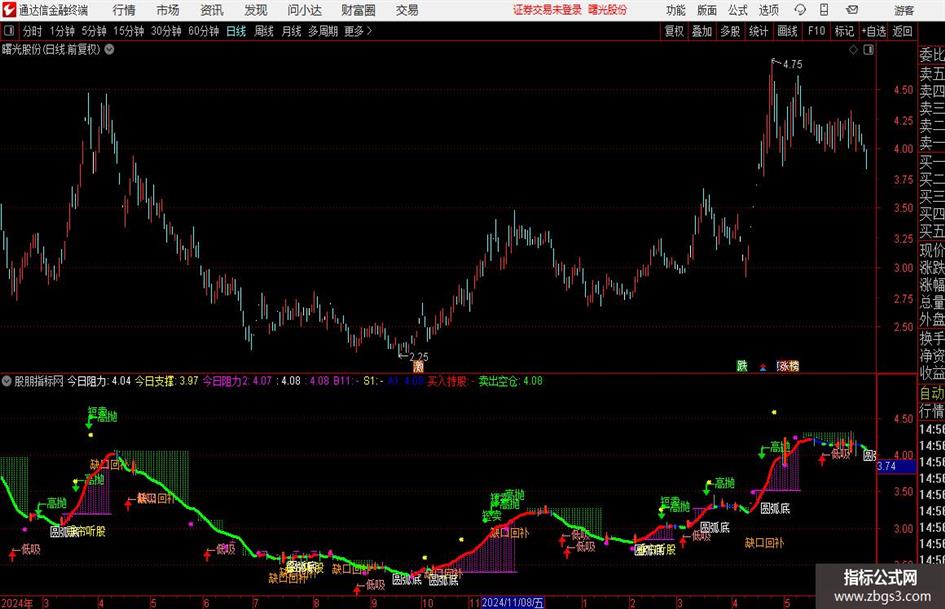
Task: Open the 发现 menu
Action: point(256,10)
